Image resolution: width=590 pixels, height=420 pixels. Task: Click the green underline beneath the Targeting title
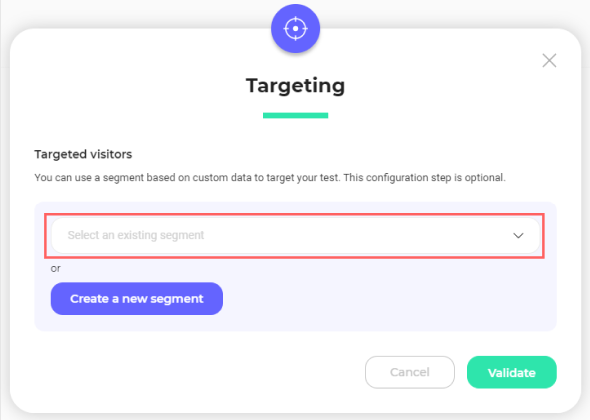295,116
